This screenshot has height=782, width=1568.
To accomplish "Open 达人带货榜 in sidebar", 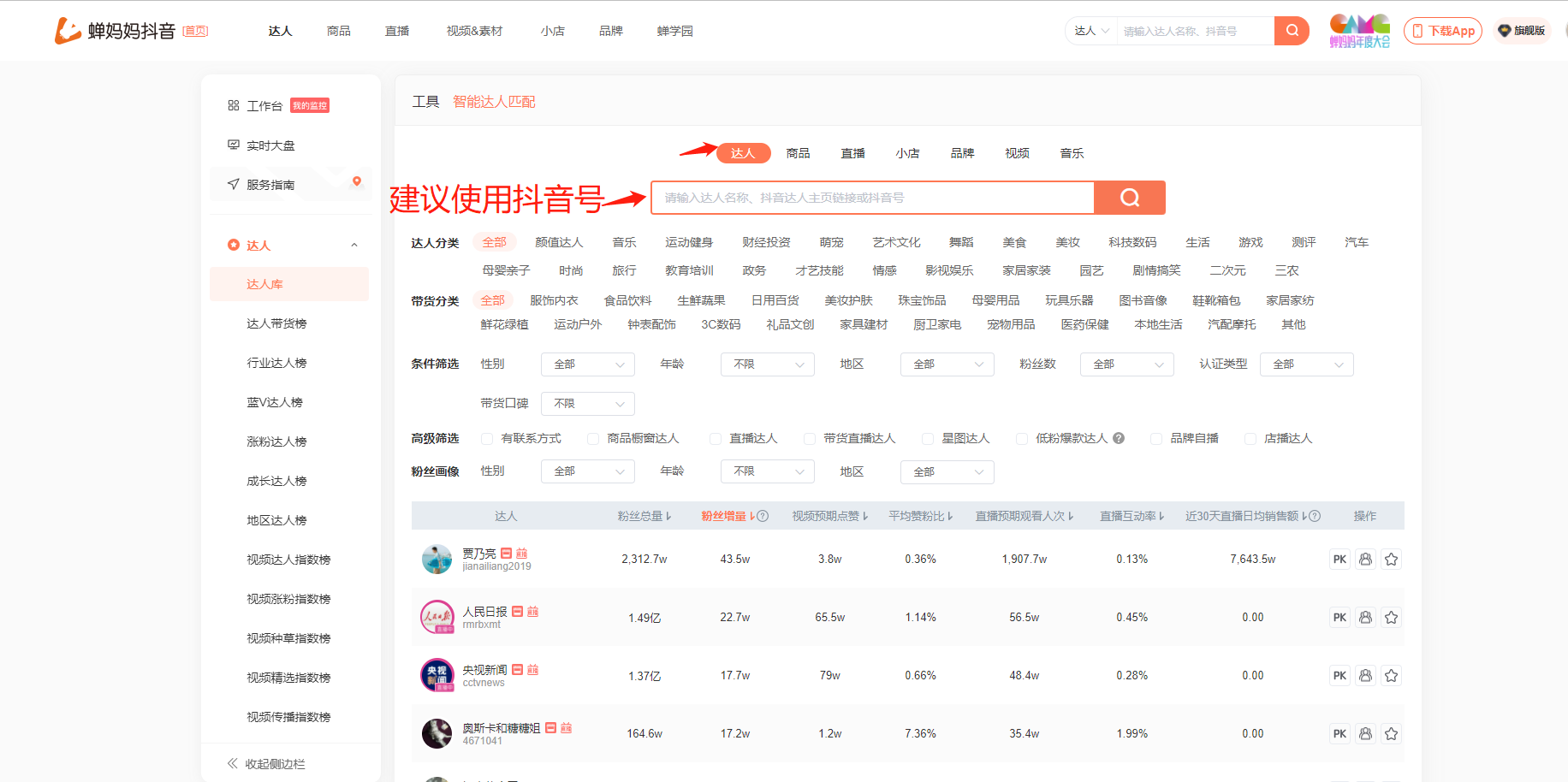I will [276, 323].
